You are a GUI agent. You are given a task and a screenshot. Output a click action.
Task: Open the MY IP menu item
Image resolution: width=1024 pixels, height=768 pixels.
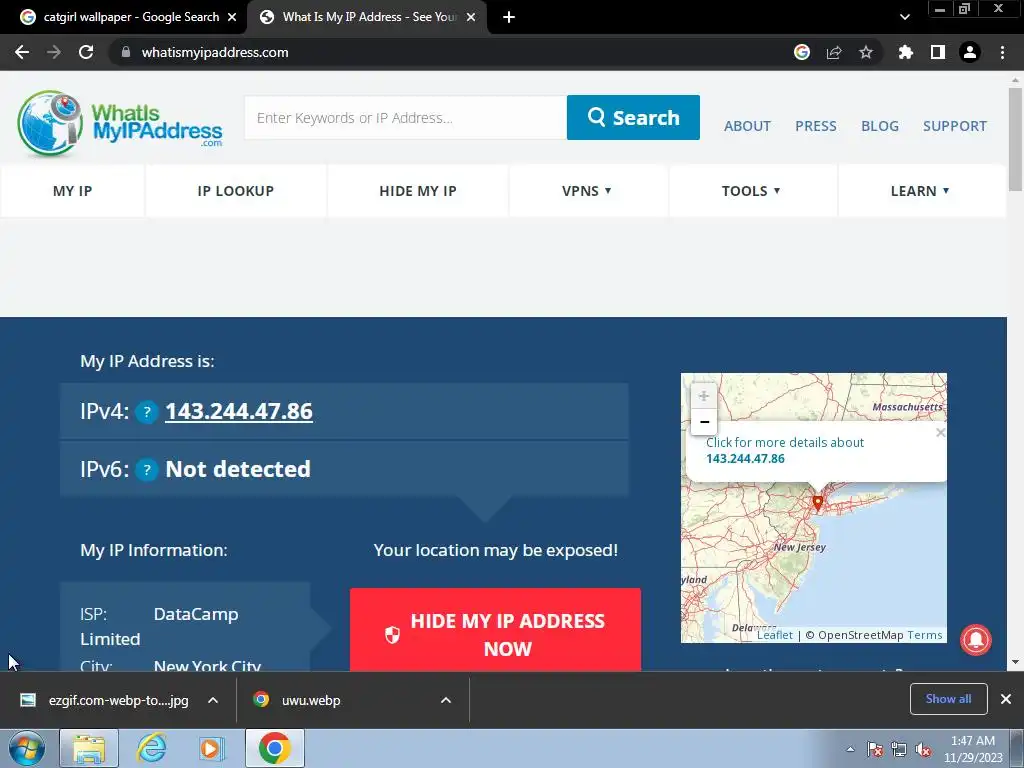[72, 191]
